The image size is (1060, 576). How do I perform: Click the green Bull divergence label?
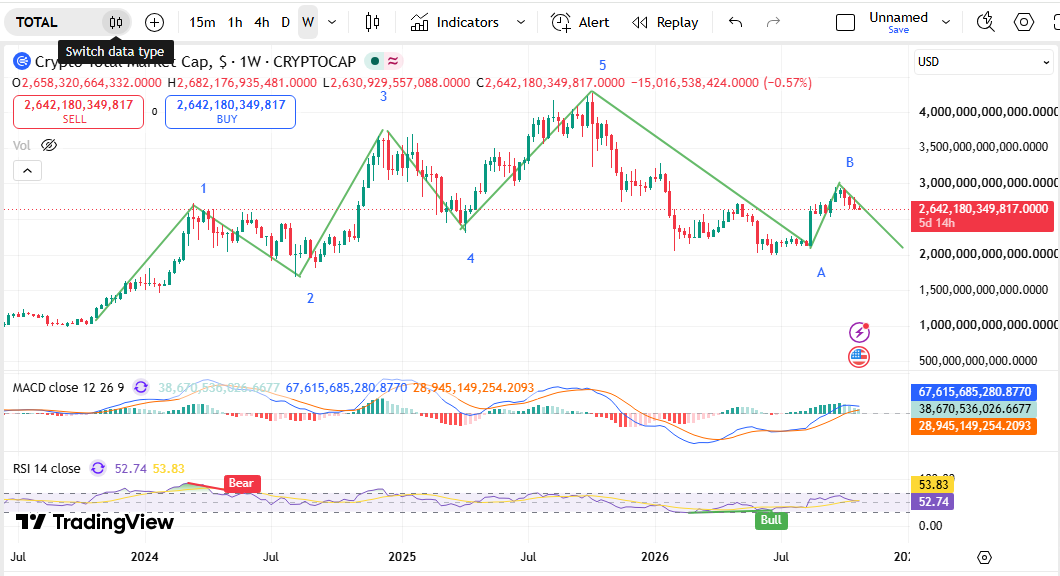click(771, 520)
